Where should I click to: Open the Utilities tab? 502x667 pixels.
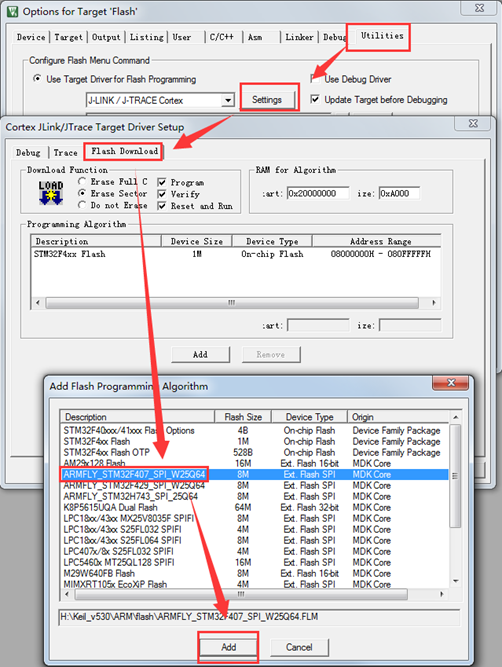pyautogui.click(x=382, y=36)
